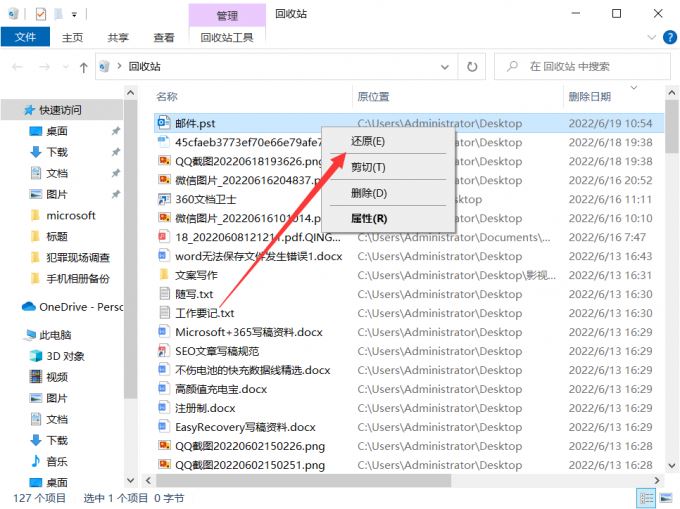Select 不伤电池的快充数据线精选.docx
Image resolution: width=680 pixels, height=509 pixels.
tap(252, 370)
